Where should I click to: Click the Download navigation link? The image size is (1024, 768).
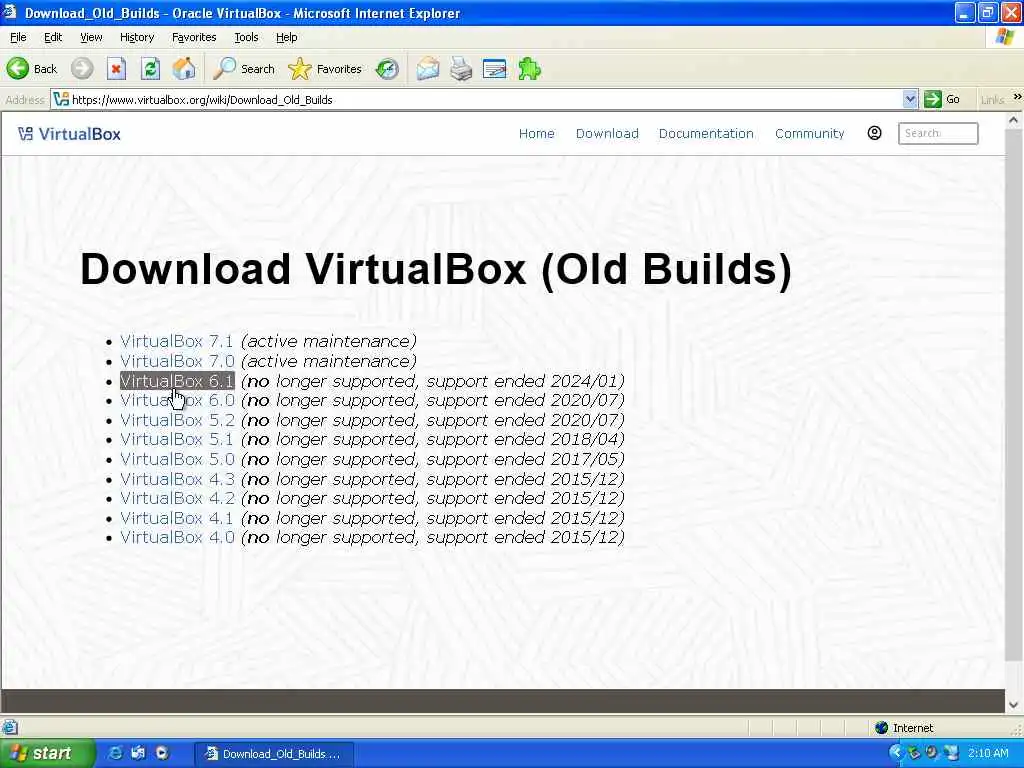coord(607,133)
